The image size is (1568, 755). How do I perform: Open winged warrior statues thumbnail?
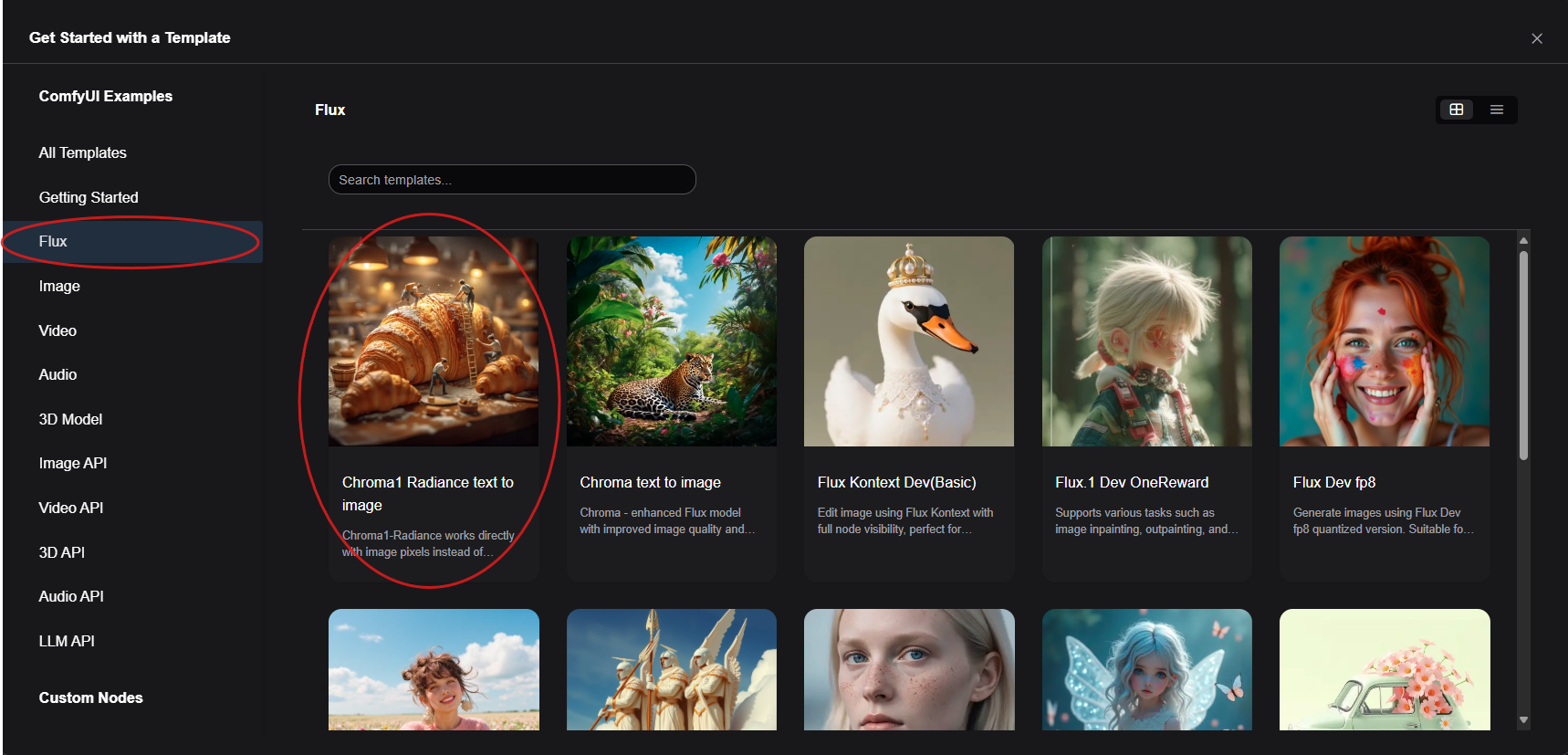(672, 669)
